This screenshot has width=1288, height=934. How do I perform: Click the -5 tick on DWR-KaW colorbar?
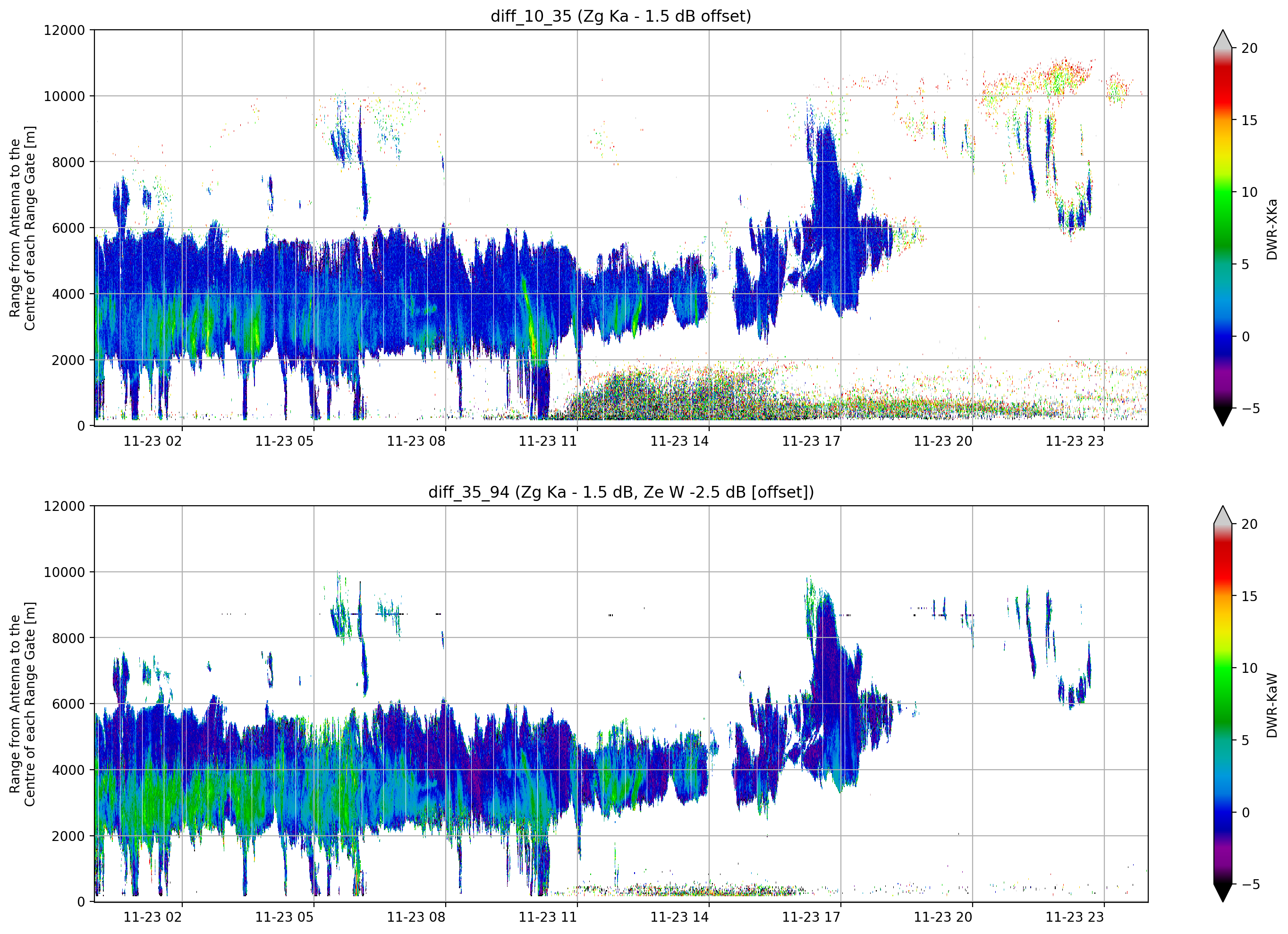pos(1246,884)
